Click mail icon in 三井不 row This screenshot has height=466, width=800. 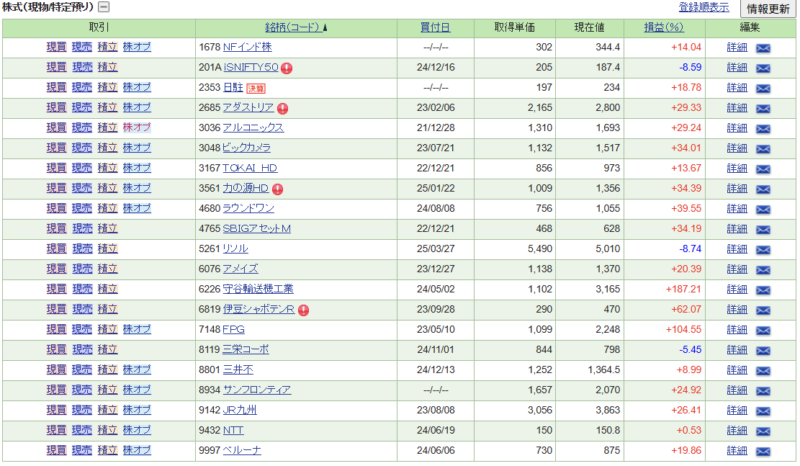[763, 371]
